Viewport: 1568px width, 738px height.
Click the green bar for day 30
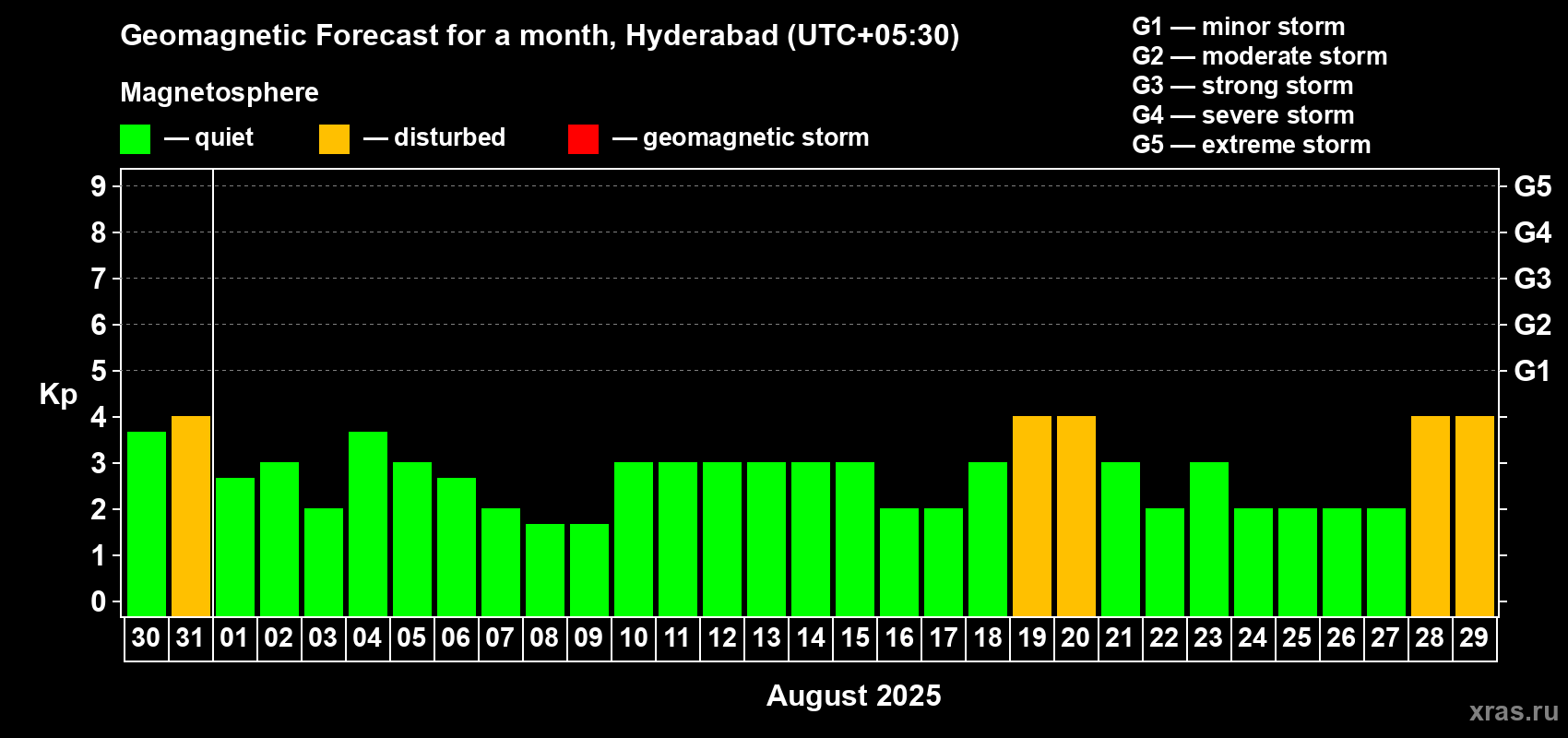147,524
